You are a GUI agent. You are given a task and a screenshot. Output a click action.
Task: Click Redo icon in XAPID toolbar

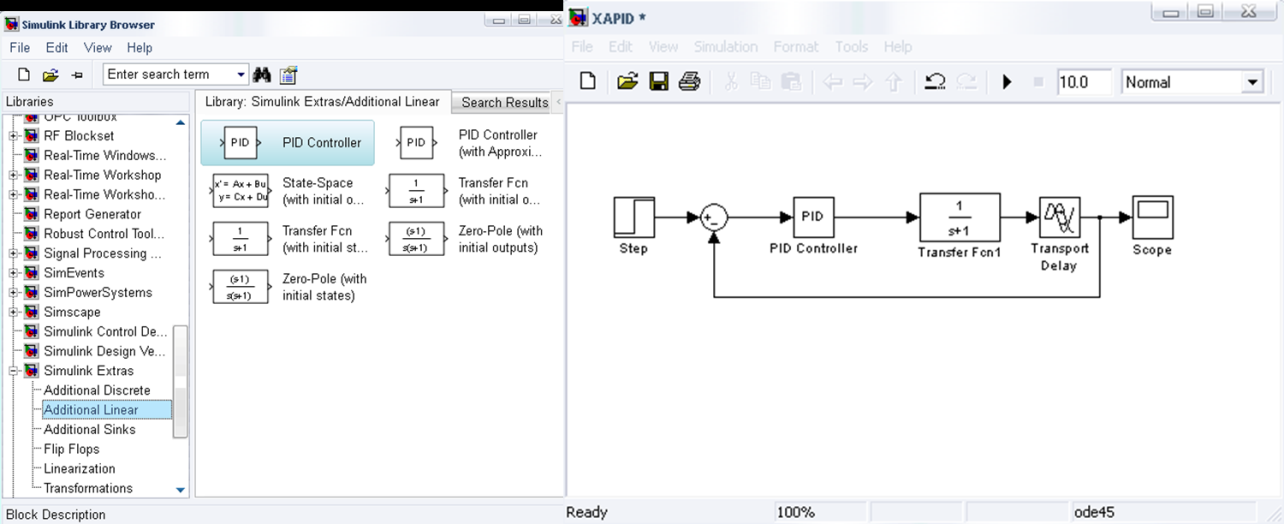pyautogui.click(x=966, y=82)
